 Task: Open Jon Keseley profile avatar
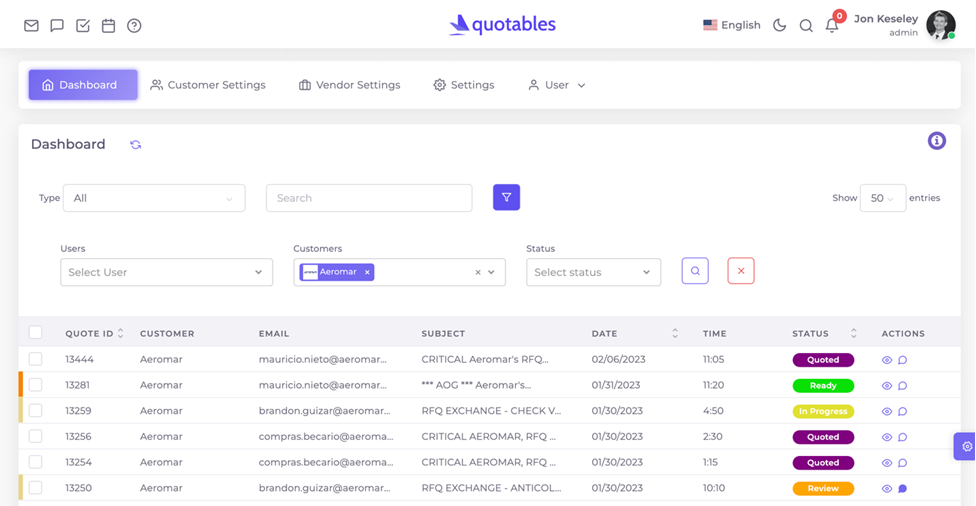941,25
